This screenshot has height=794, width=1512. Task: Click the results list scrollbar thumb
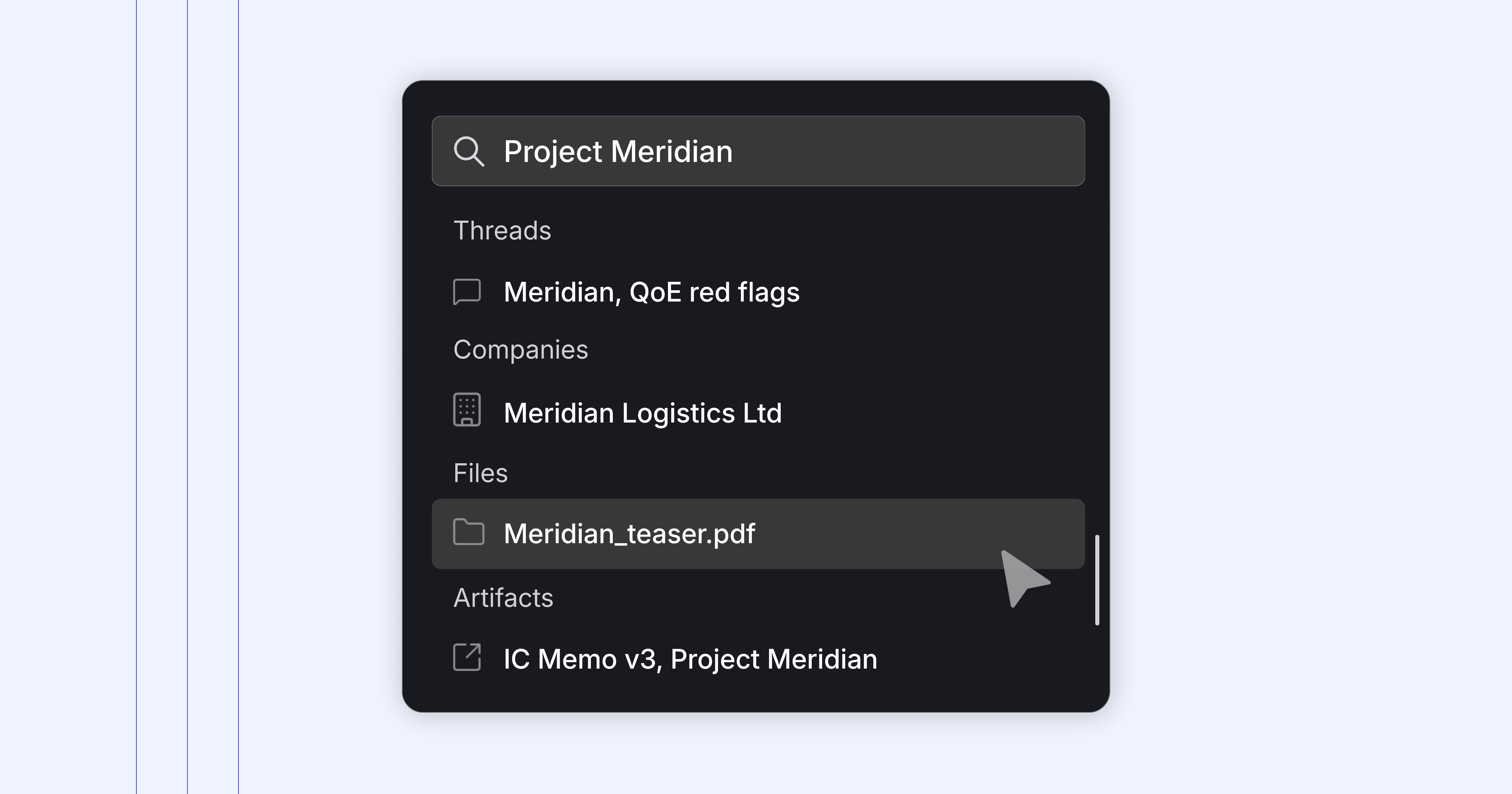coord(1097,580)
